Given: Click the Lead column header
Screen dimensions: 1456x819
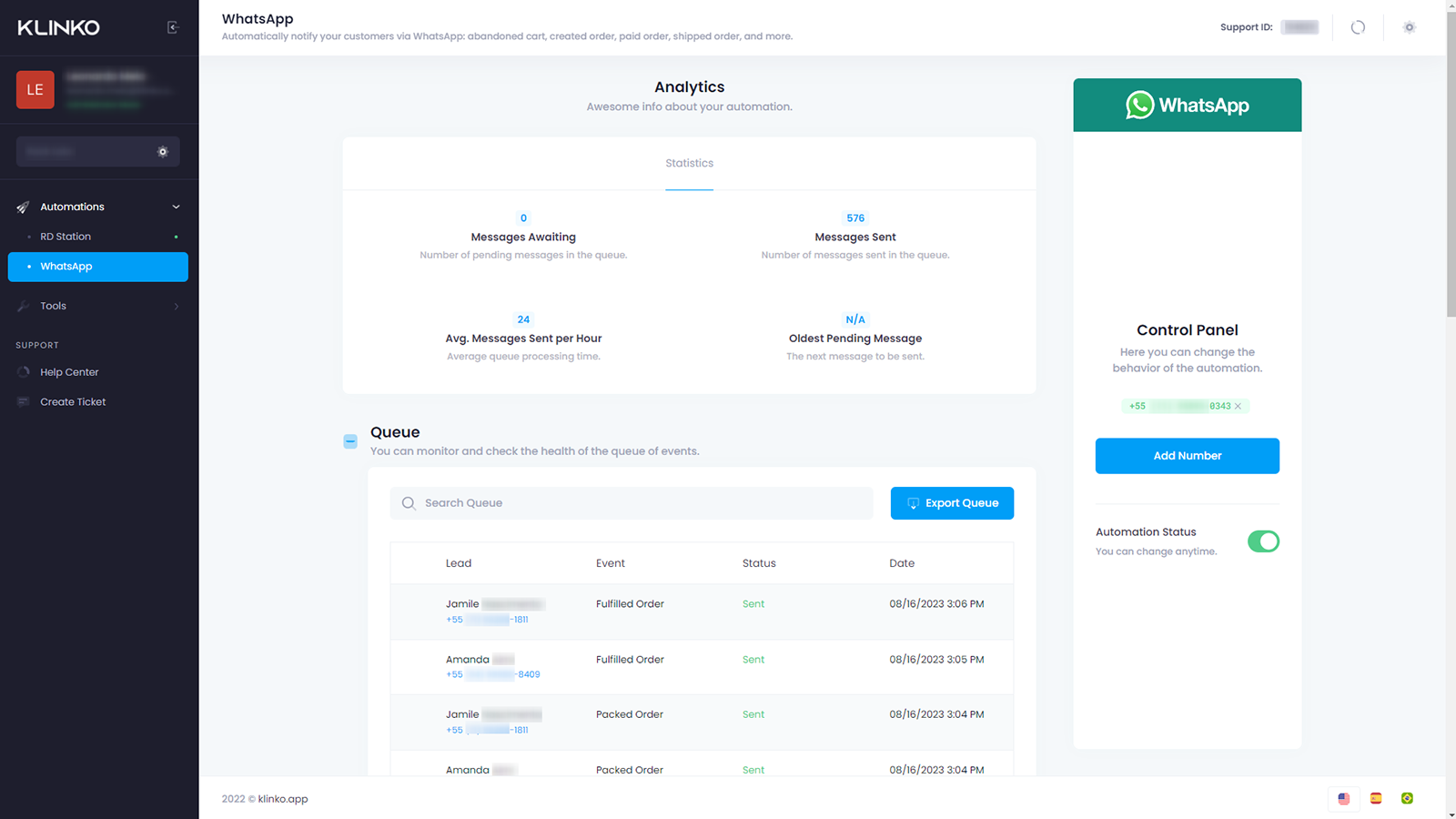Looking at the screenshot, I should 459,563.
